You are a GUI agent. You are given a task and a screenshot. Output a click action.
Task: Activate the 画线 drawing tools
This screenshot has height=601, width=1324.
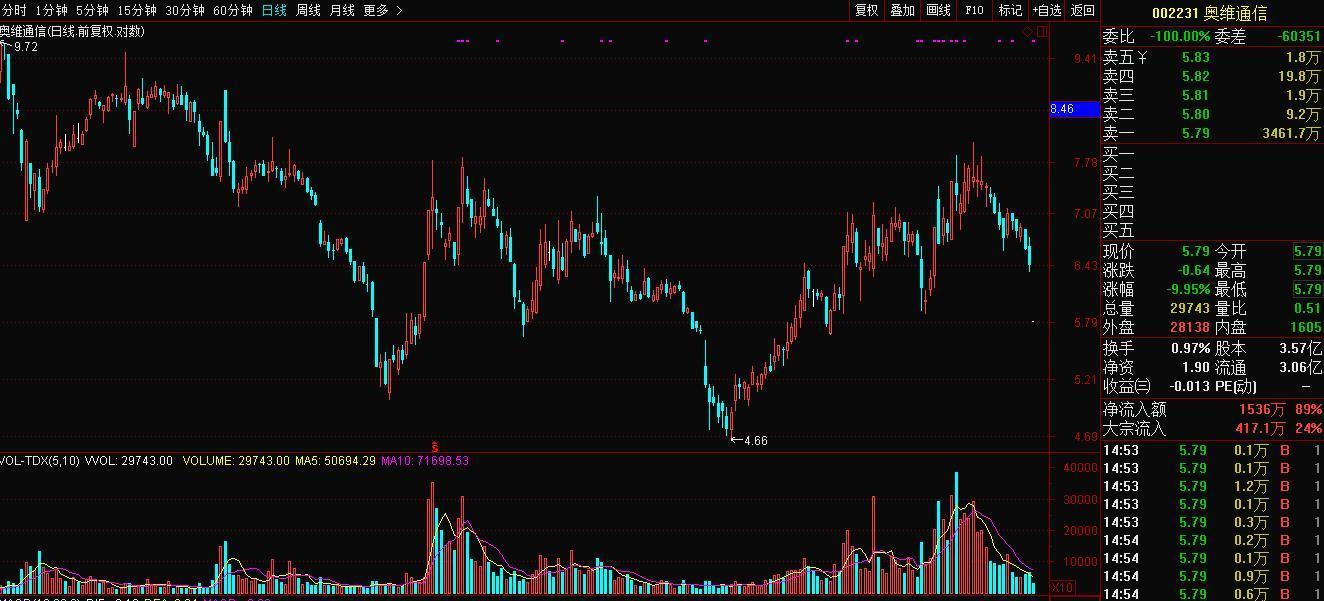[x=938, y=10]
